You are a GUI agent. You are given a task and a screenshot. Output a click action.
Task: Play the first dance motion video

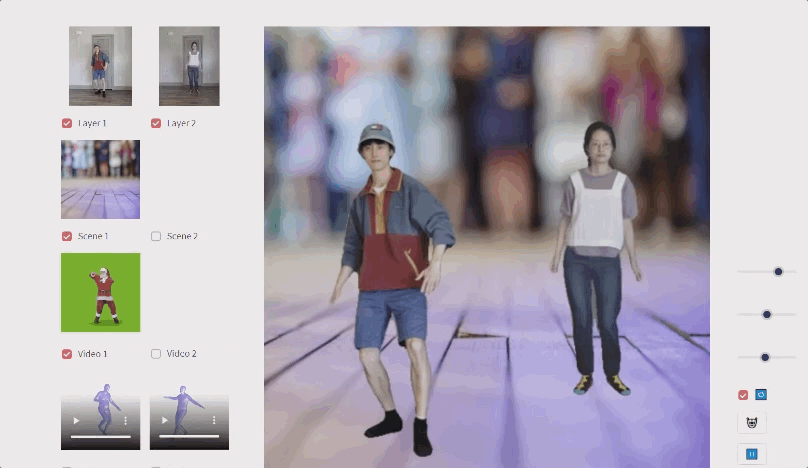[x=76, y=421]
